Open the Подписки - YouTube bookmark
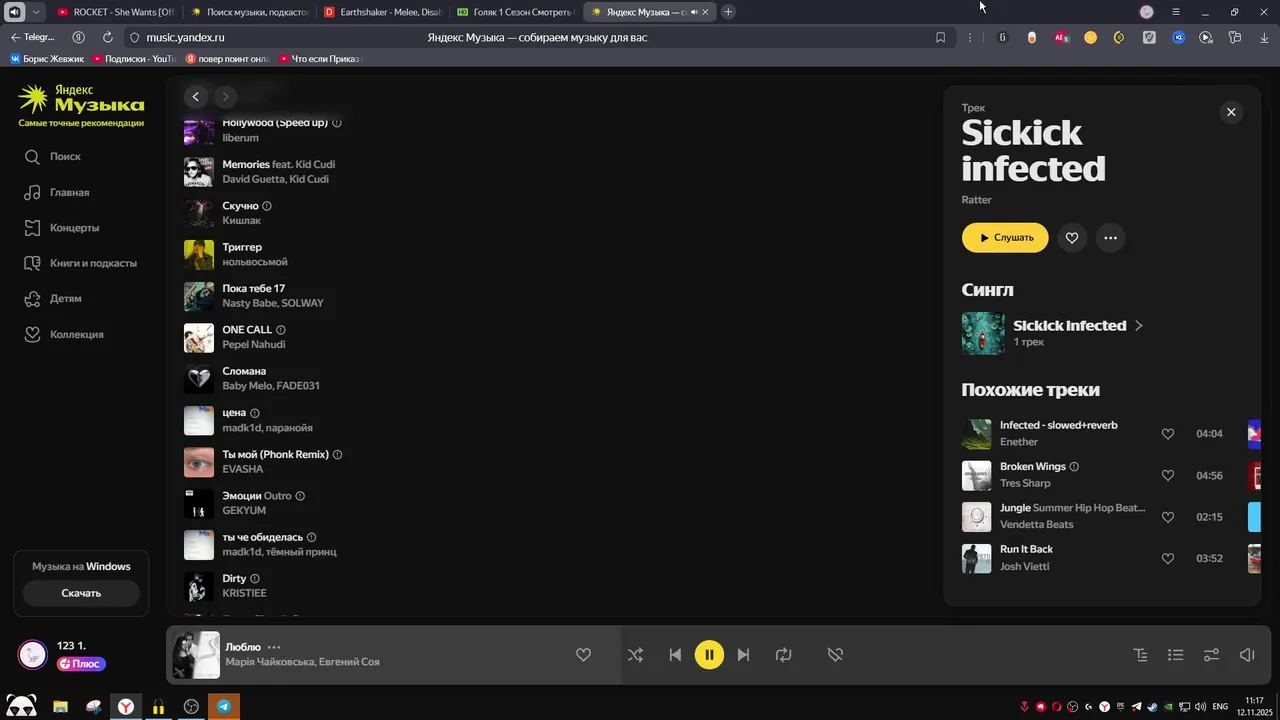 click(134, 59)
